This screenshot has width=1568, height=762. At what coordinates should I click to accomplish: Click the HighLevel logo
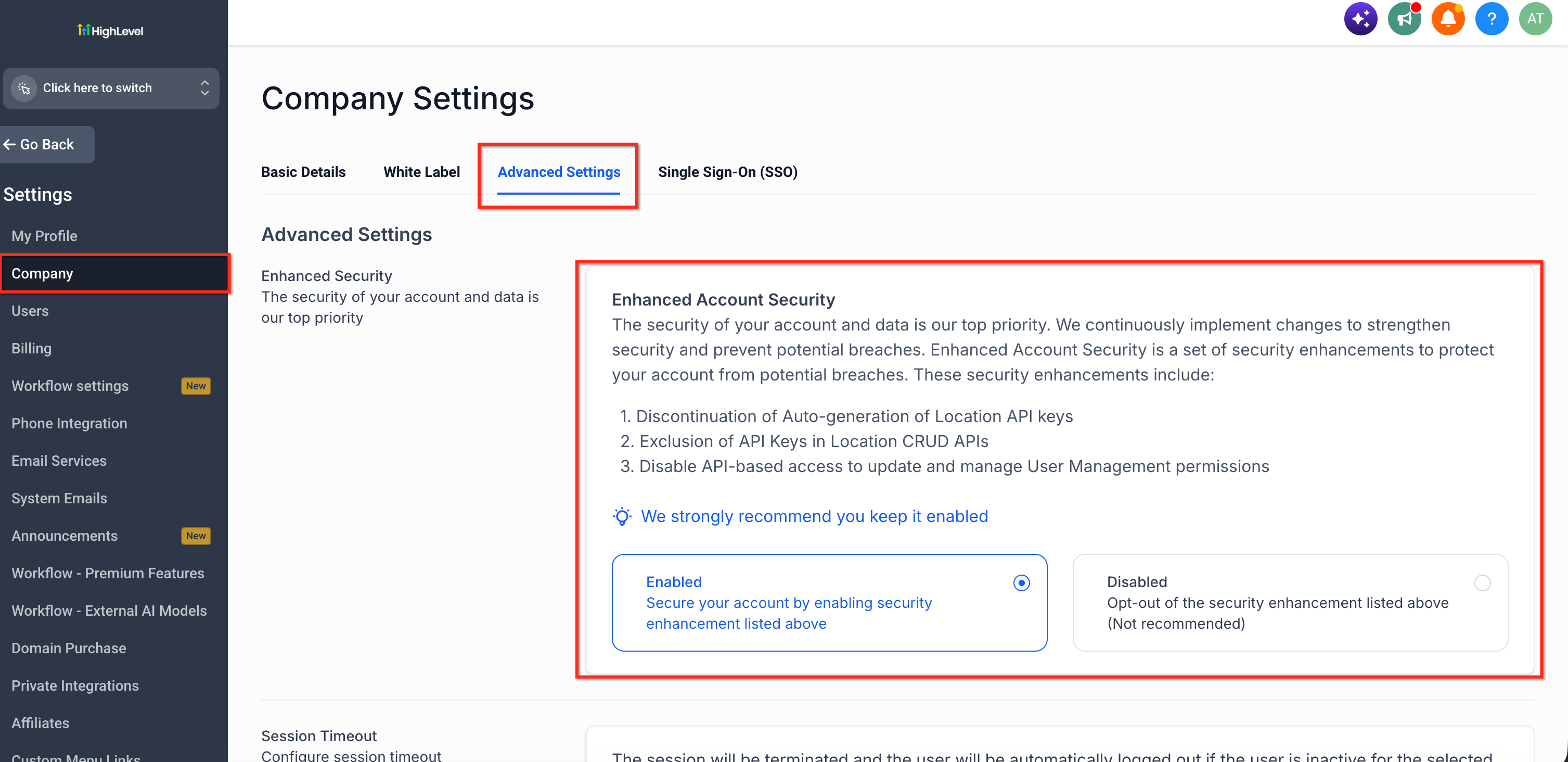point(110,31)
